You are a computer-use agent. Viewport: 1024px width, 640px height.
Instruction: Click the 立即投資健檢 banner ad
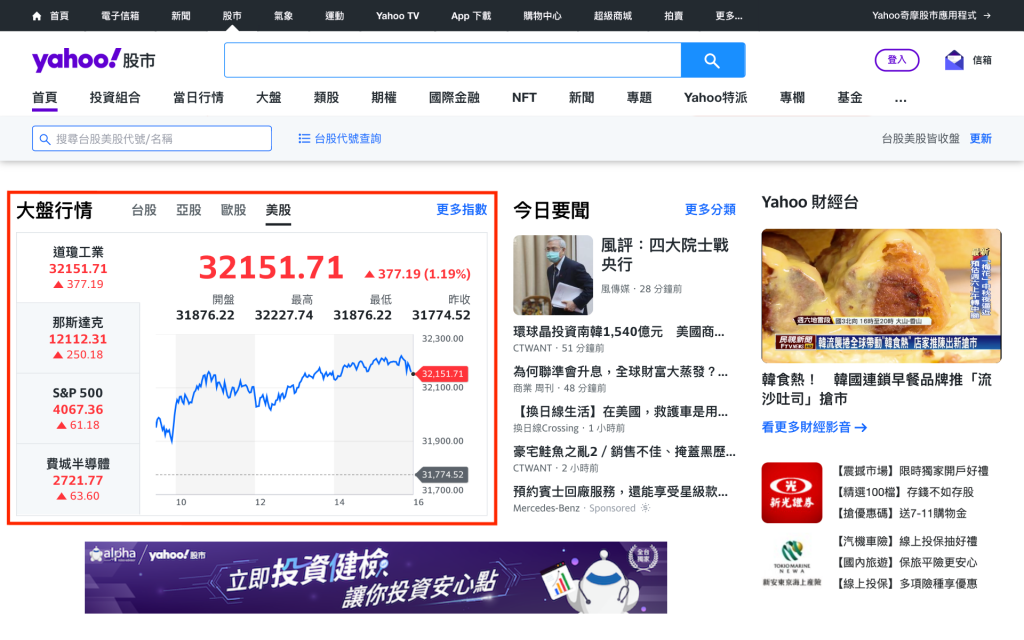coord(376,577)
